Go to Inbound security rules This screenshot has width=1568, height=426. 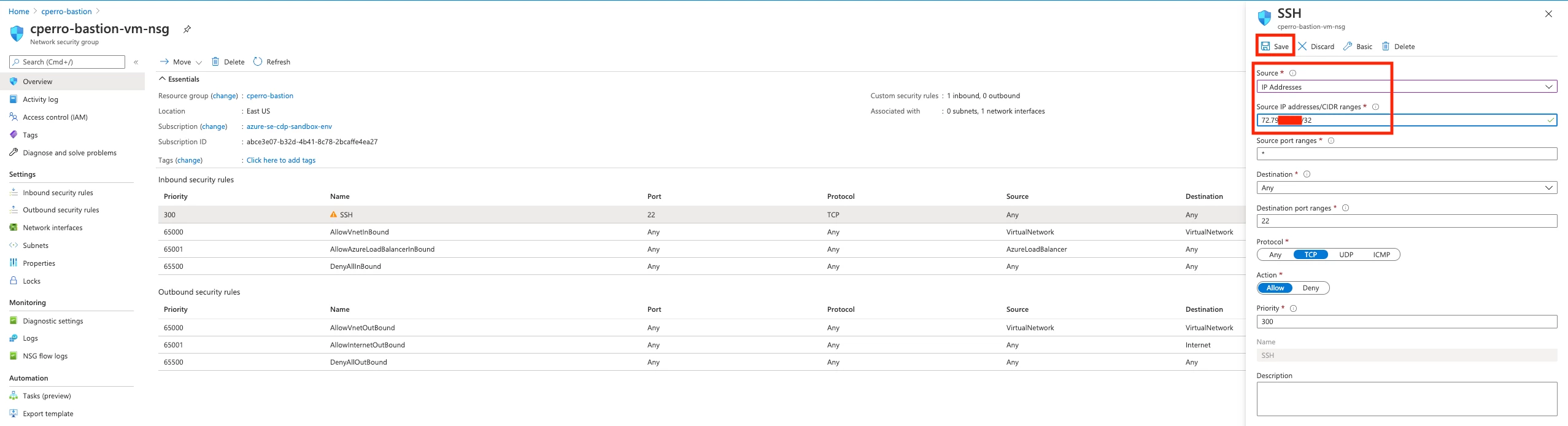[58, 193]
